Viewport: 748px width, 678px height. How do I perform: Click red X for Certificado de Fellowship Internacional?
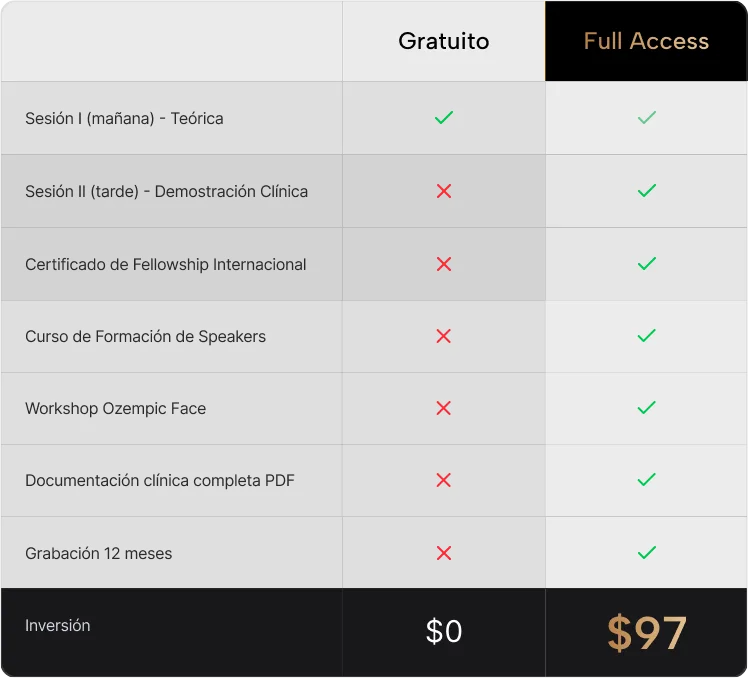click(444, 264)
